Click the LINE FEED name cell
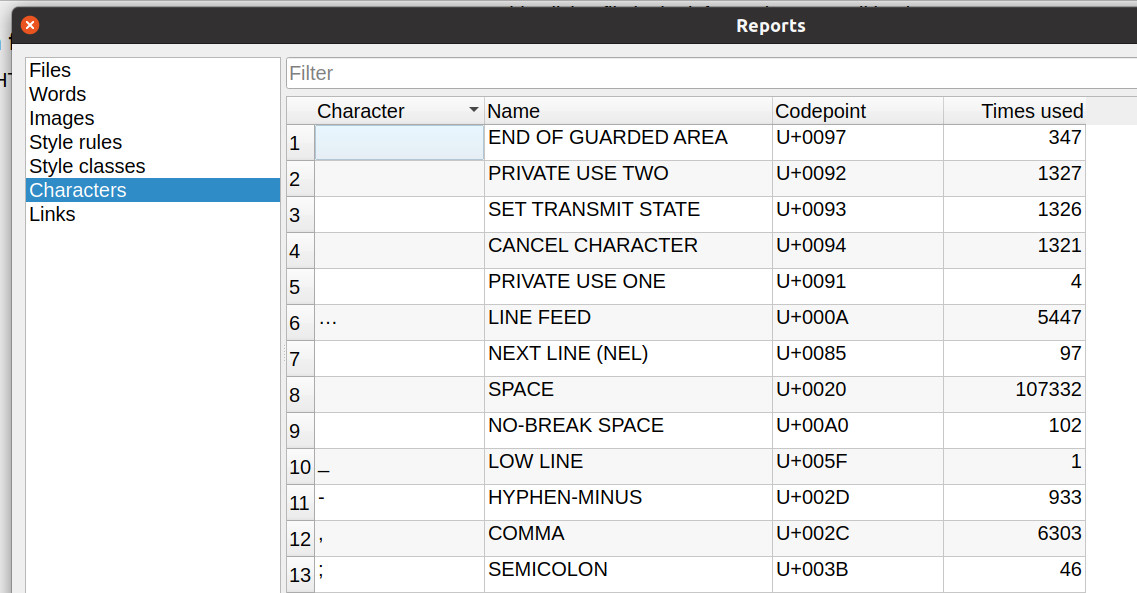This screenshot has height=593, width=1137. click(540, 318)
